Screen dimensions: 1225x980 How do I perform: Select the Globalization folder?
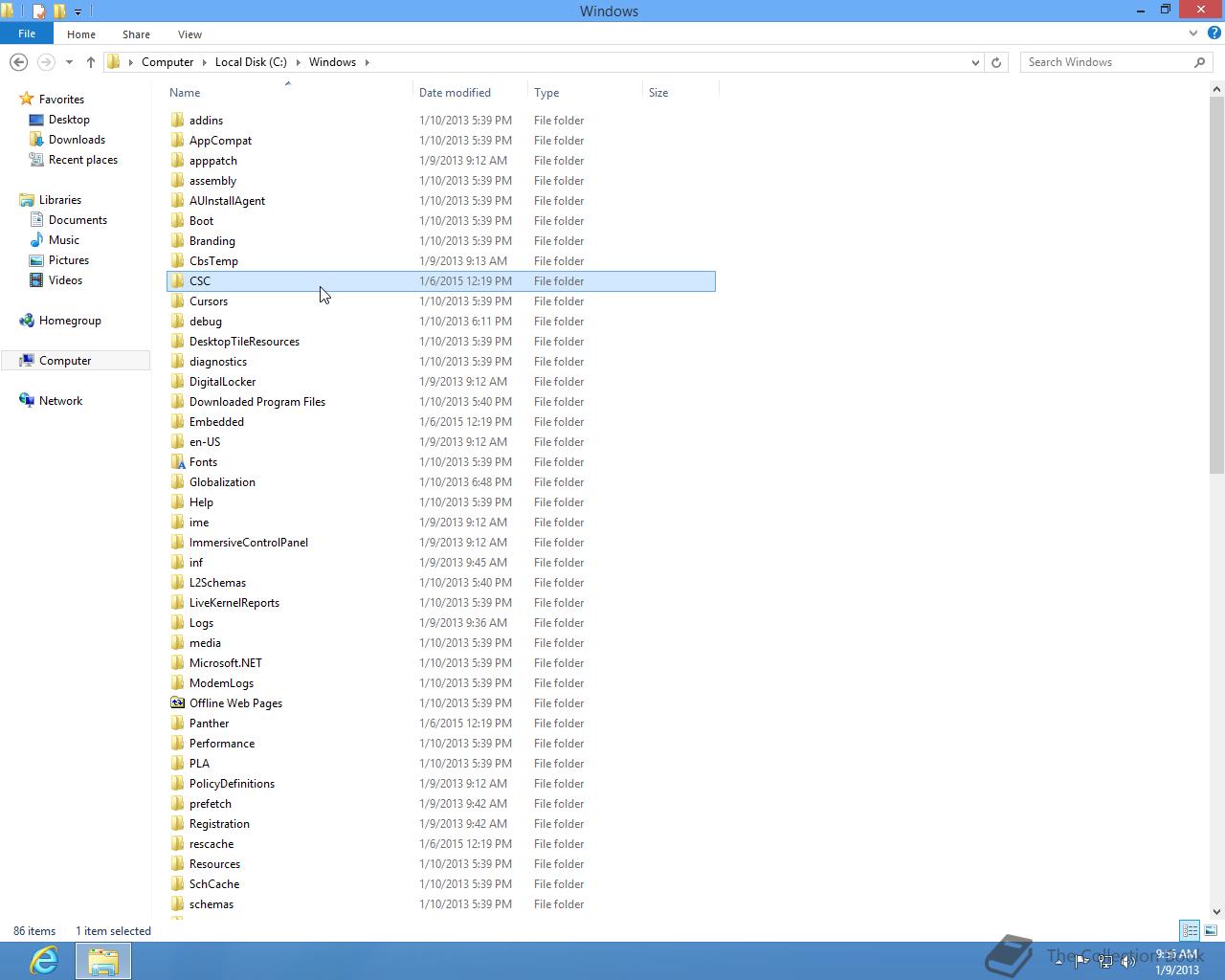pos(222,482)
